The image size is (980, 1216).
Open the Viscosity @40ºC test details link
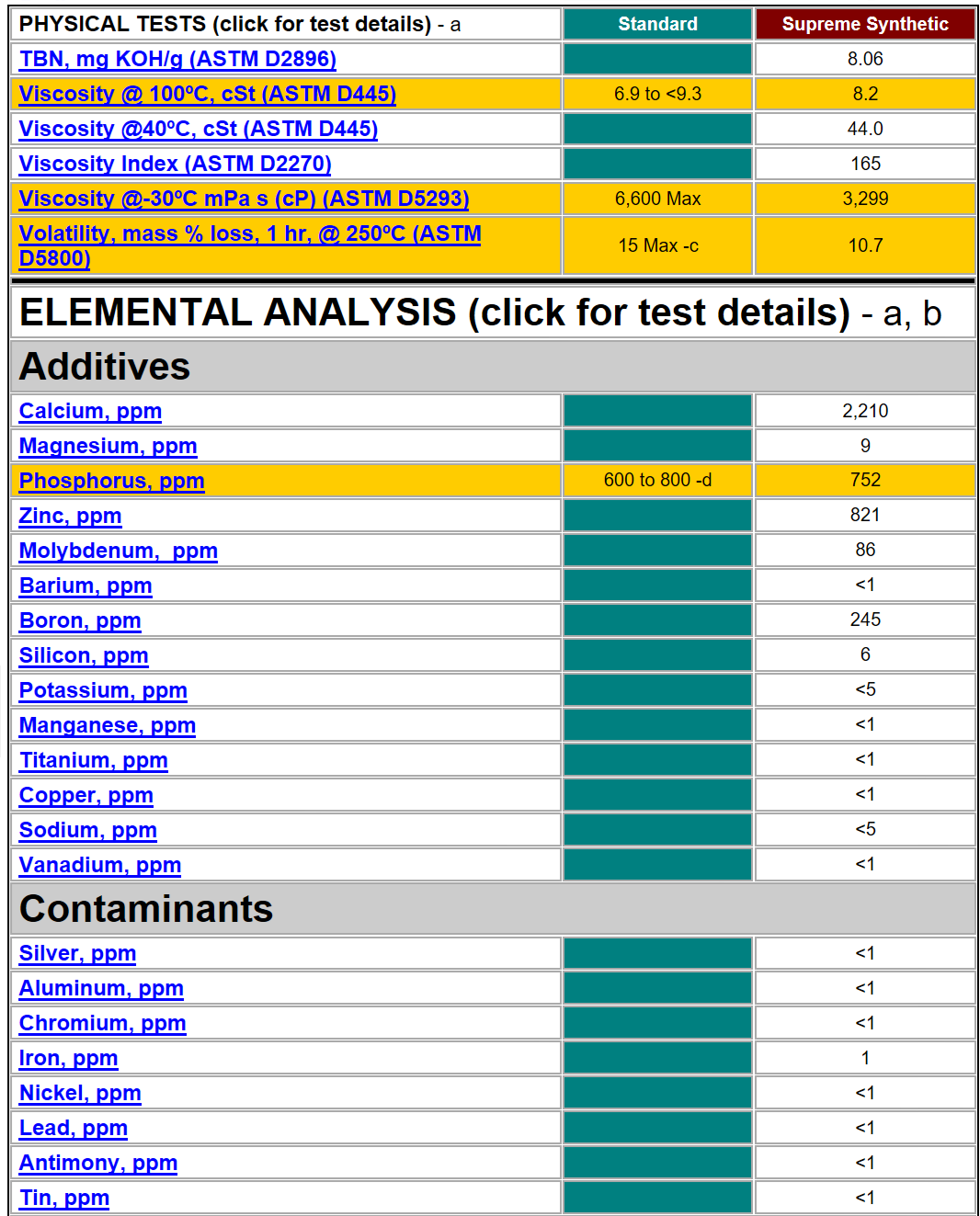199,129
